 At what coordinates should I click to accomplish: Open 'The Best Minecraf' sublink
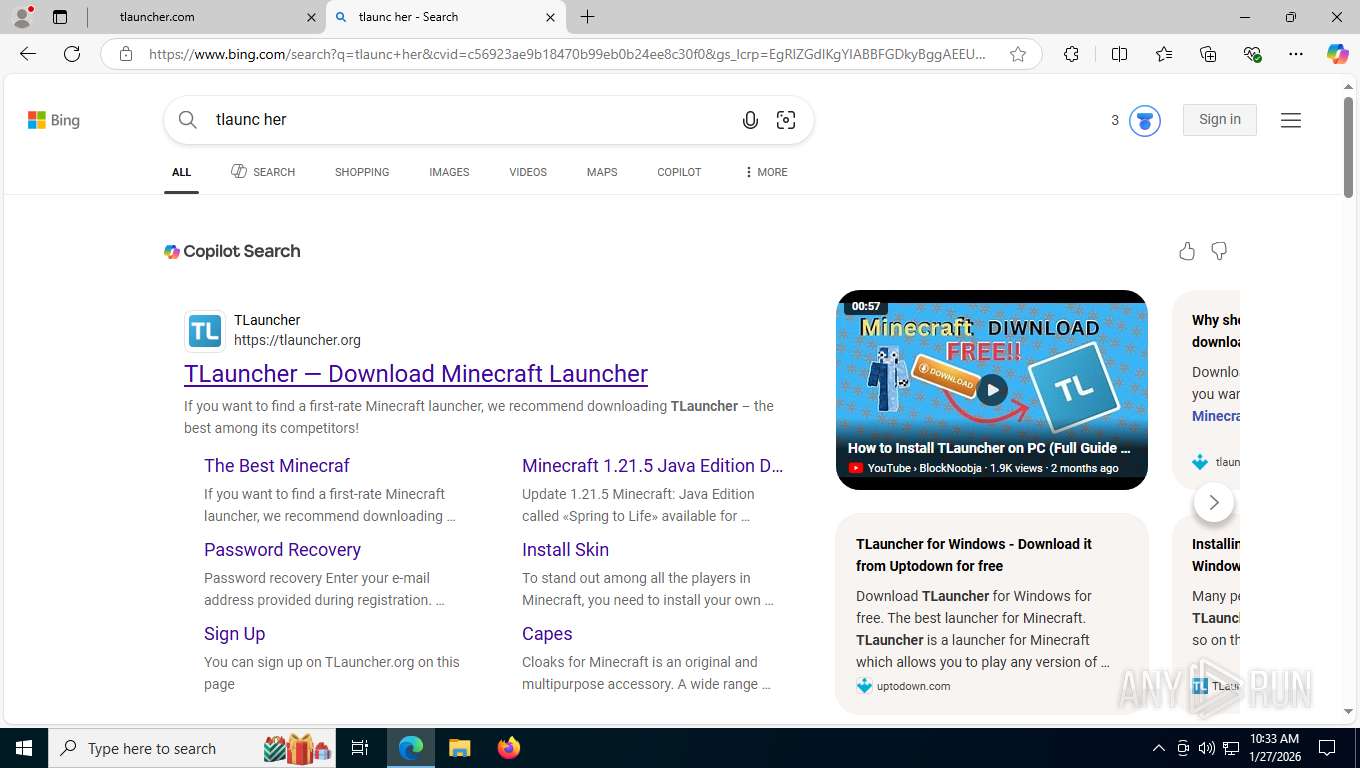tap(277, 465)
